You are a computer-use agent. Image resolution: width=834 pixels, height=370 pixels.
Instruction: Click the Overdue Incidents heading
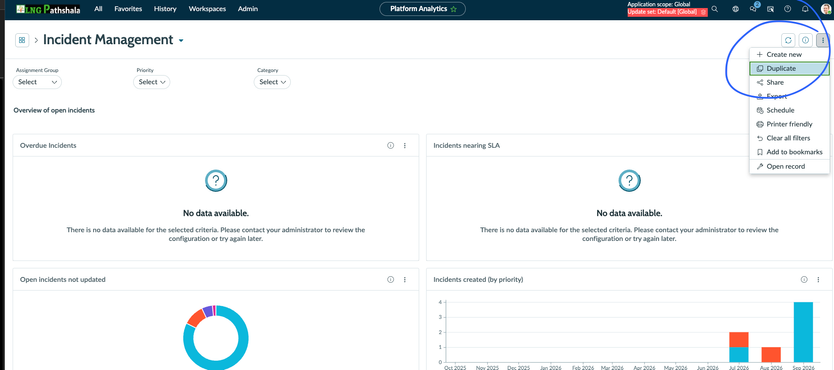[x=48, y=145]
